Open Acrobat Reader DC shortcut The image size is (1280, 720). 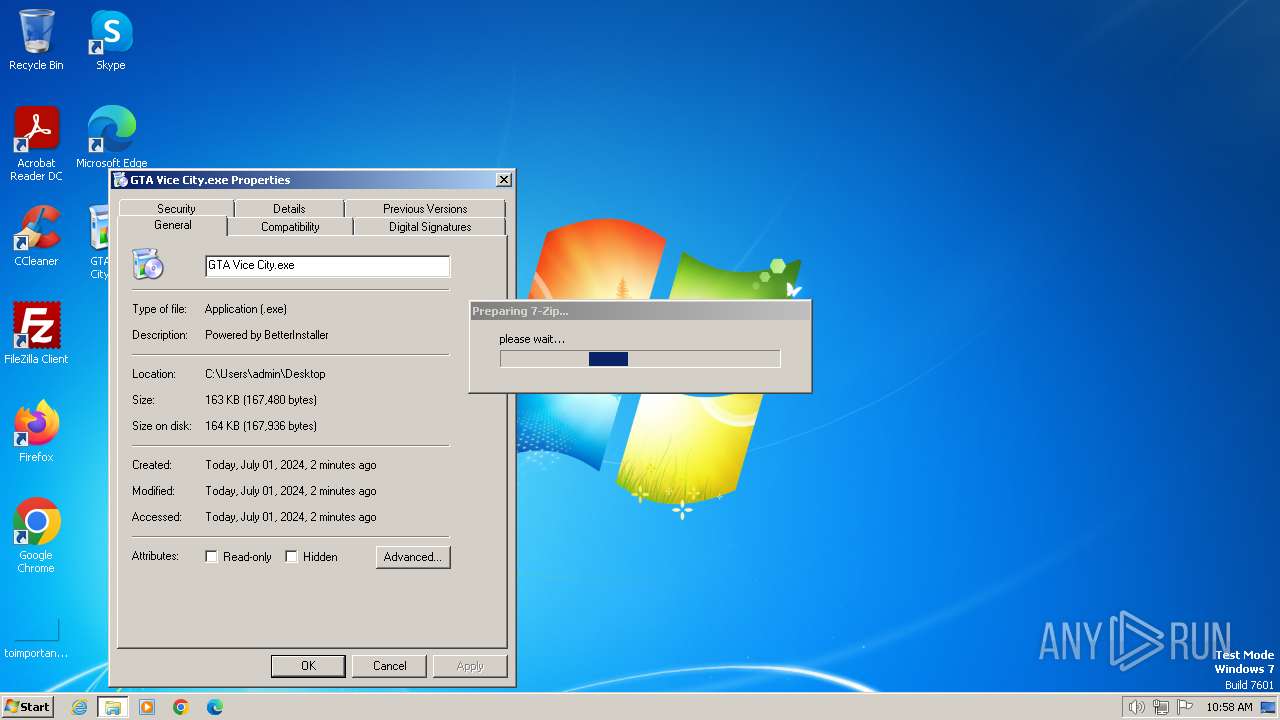(x=36, y=144)
